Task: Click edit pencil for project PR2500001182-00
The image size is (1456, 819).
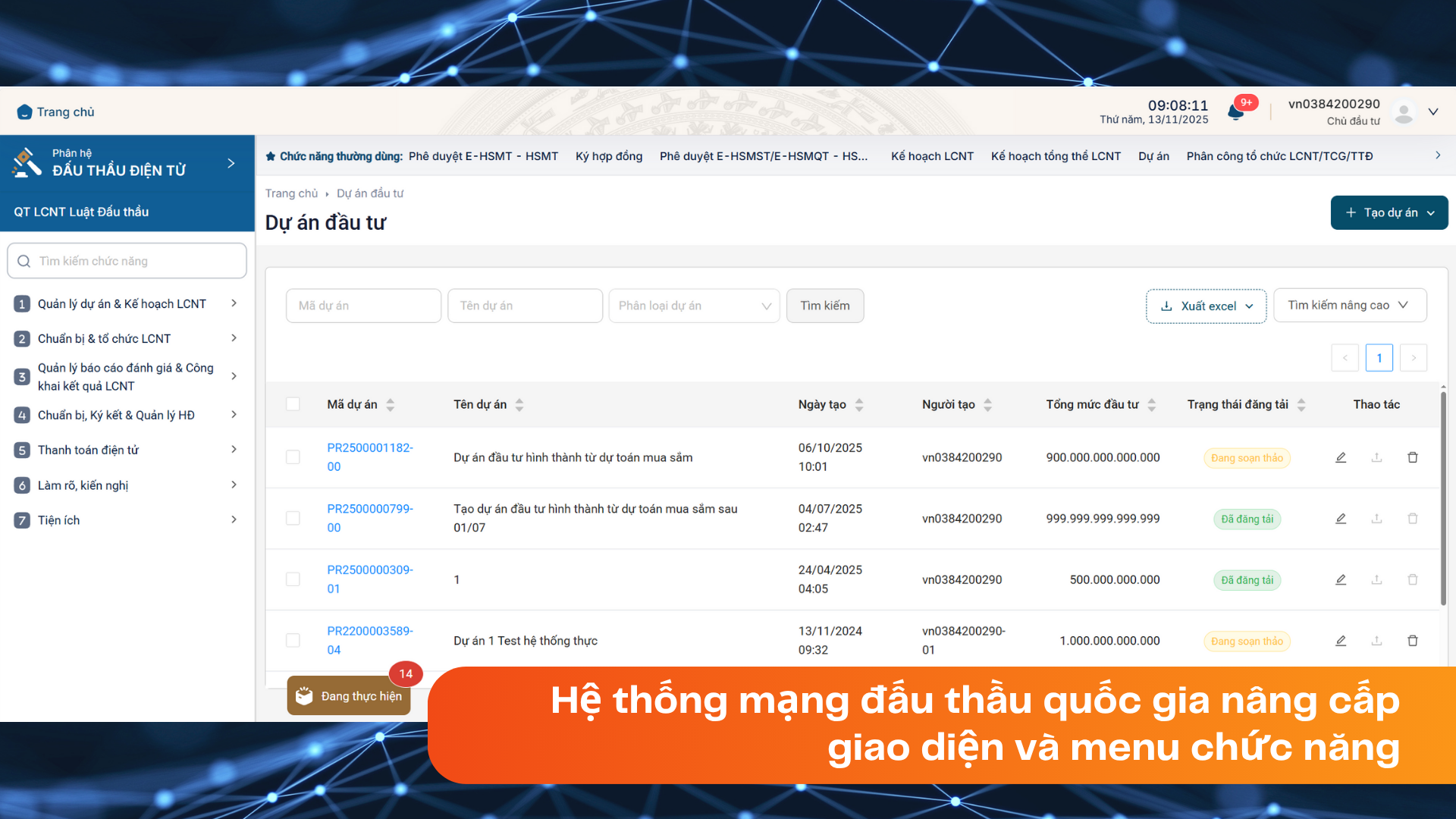Action: [x=1341, y=457]
